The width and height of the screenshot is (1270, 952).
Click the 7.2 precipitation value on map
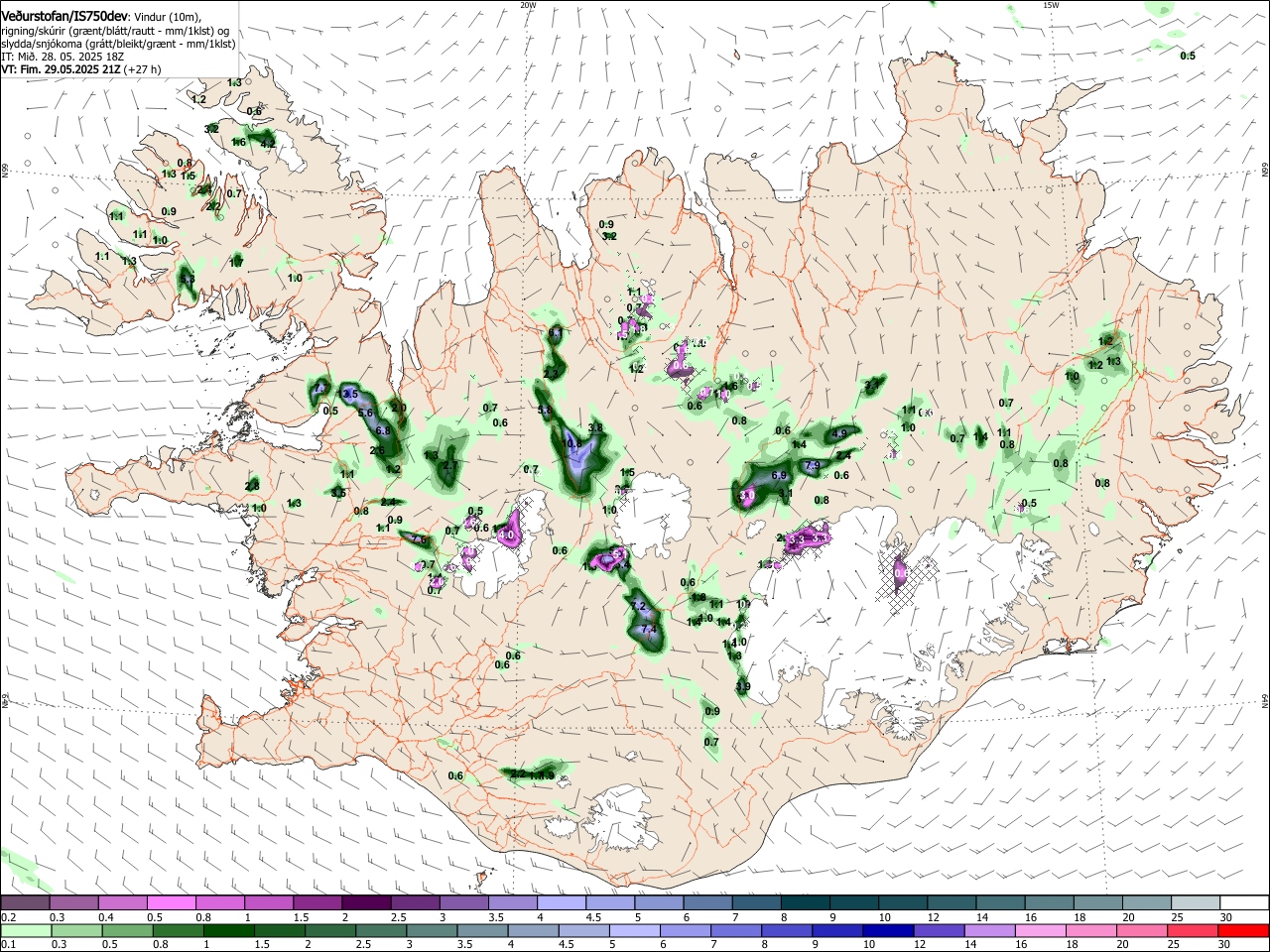638,606
